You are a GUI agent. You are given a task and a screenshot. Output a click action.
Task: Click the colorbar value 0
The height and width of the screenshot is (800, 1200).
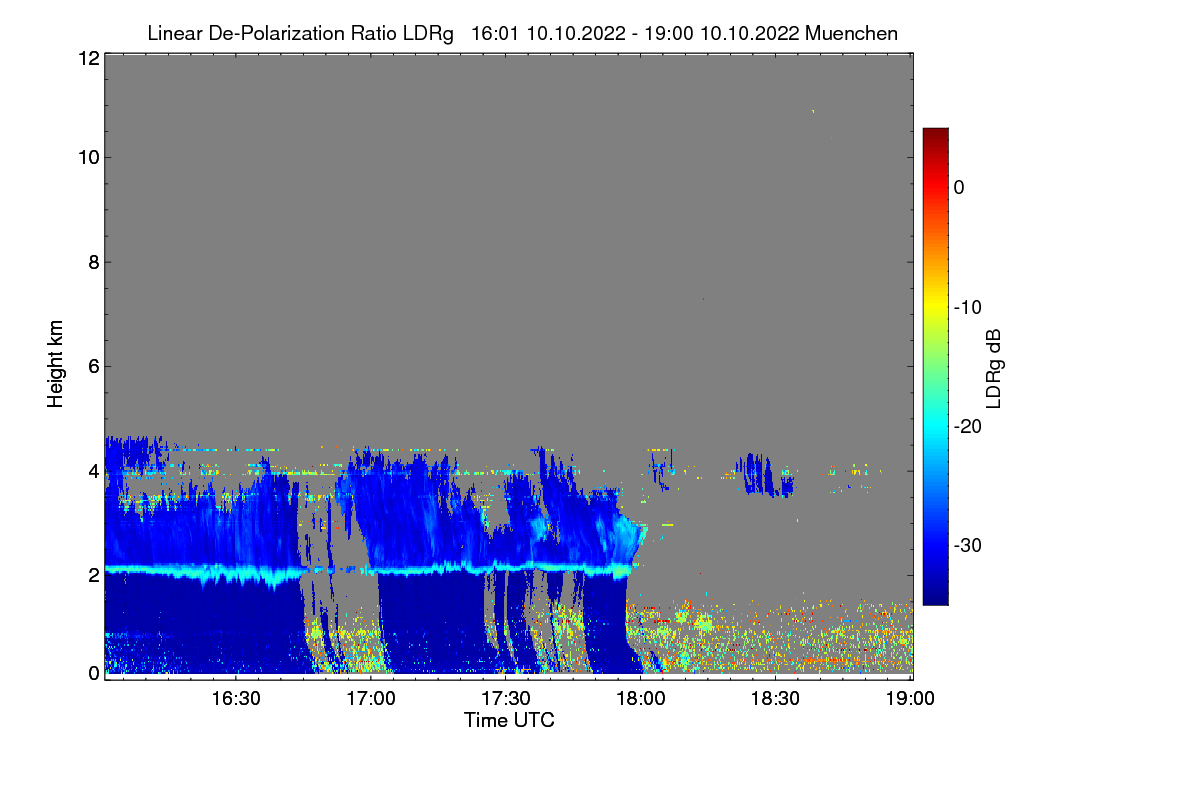960,188
